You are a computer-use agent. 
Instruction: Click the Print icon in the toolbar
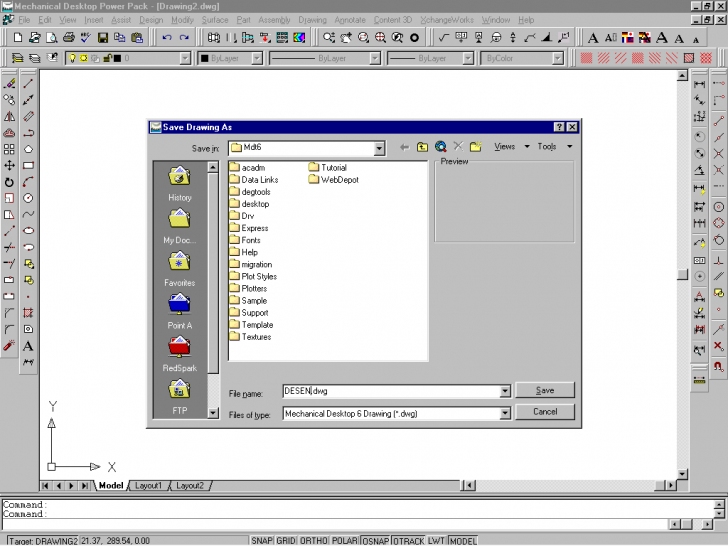click(x=69, y=38)
